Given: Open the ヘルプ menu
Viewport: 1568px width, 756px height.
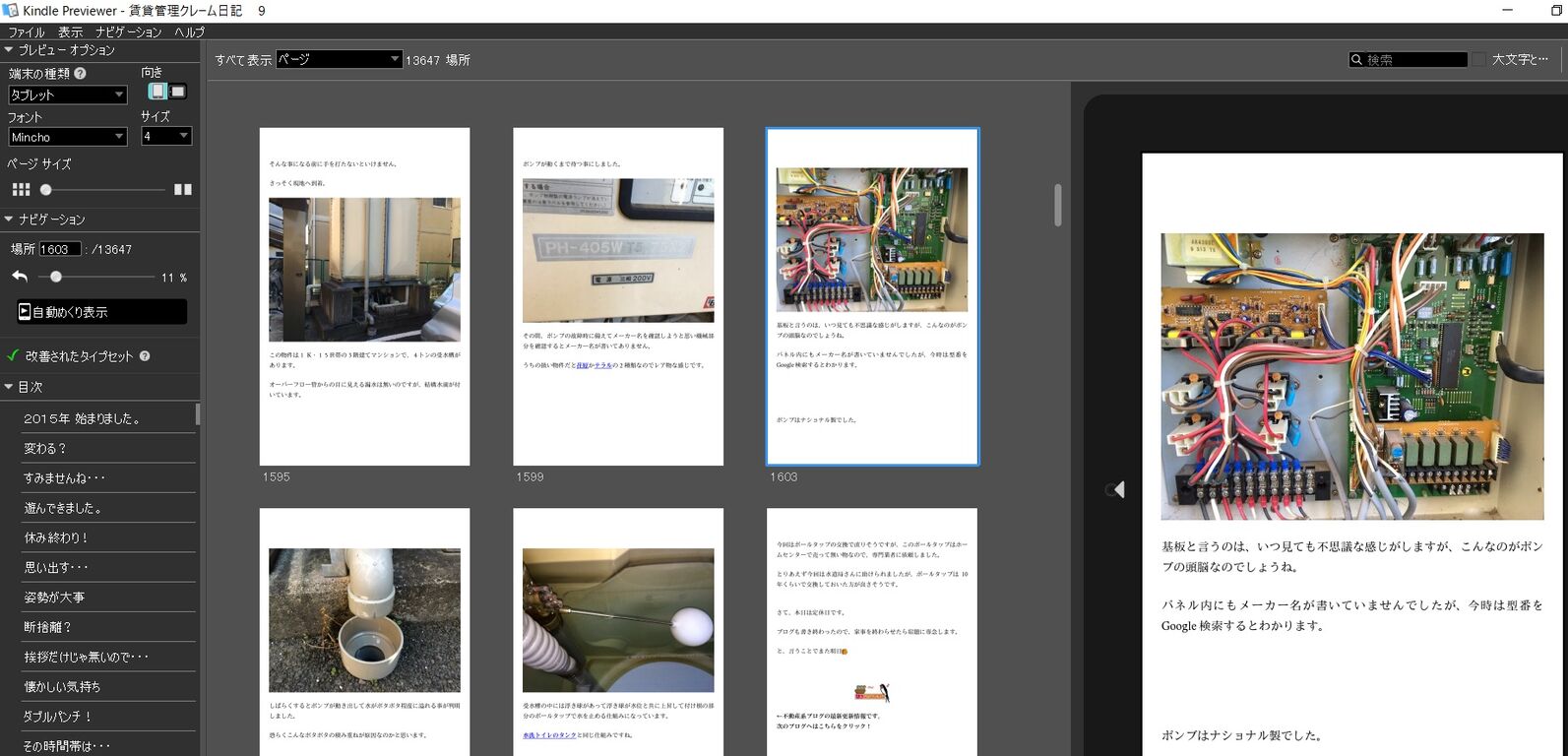Looking at the screenshot, I should (x=189, y=32).
